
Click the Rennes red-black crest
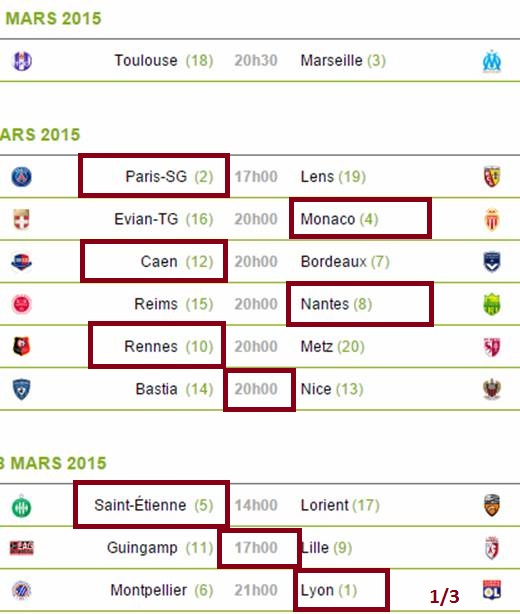click(22, 347)
